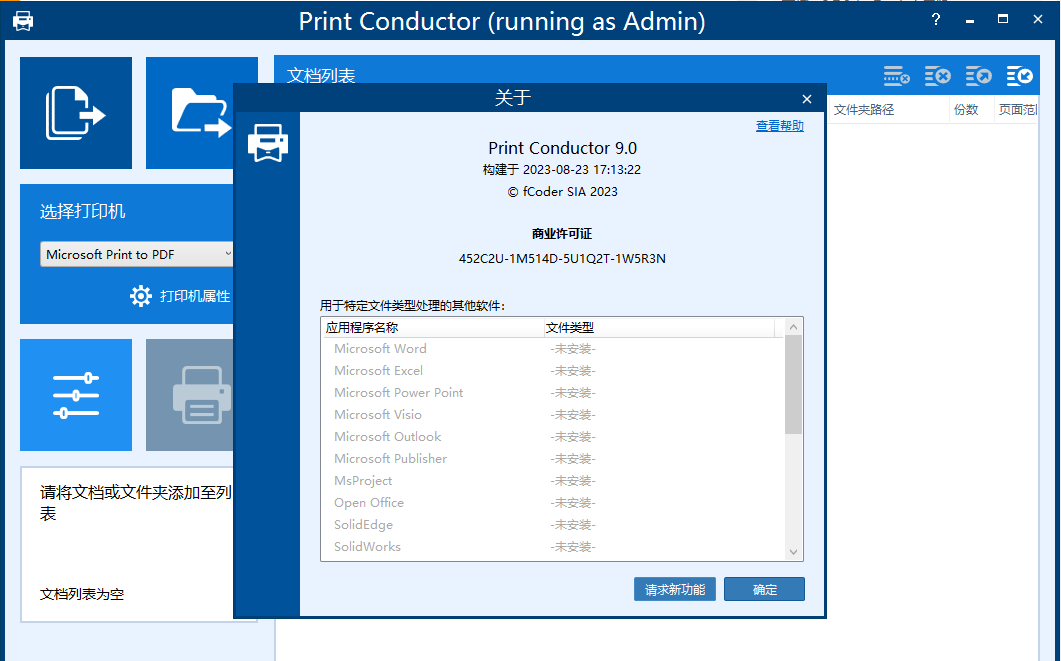Click the software list scrollbar thumb
1061x661 pixels.
[x=794, y=384]
